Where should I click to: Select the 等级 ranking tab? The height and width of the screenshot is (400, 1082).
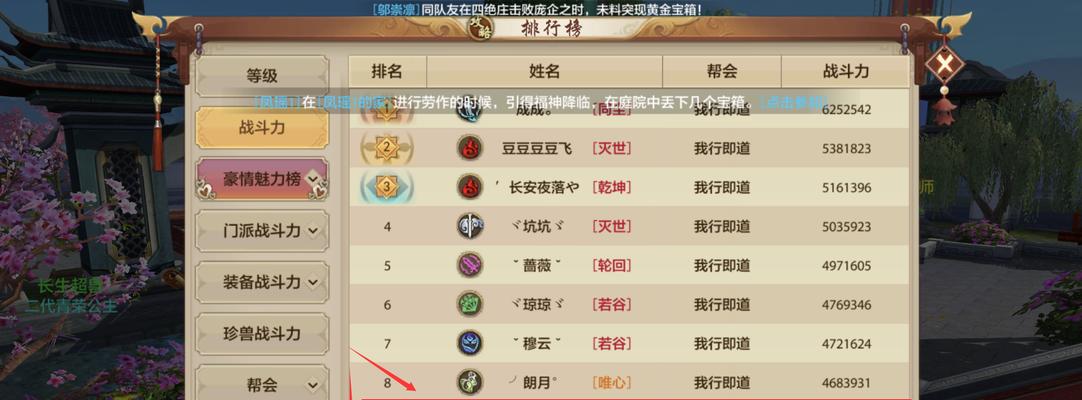click(262, 76)
